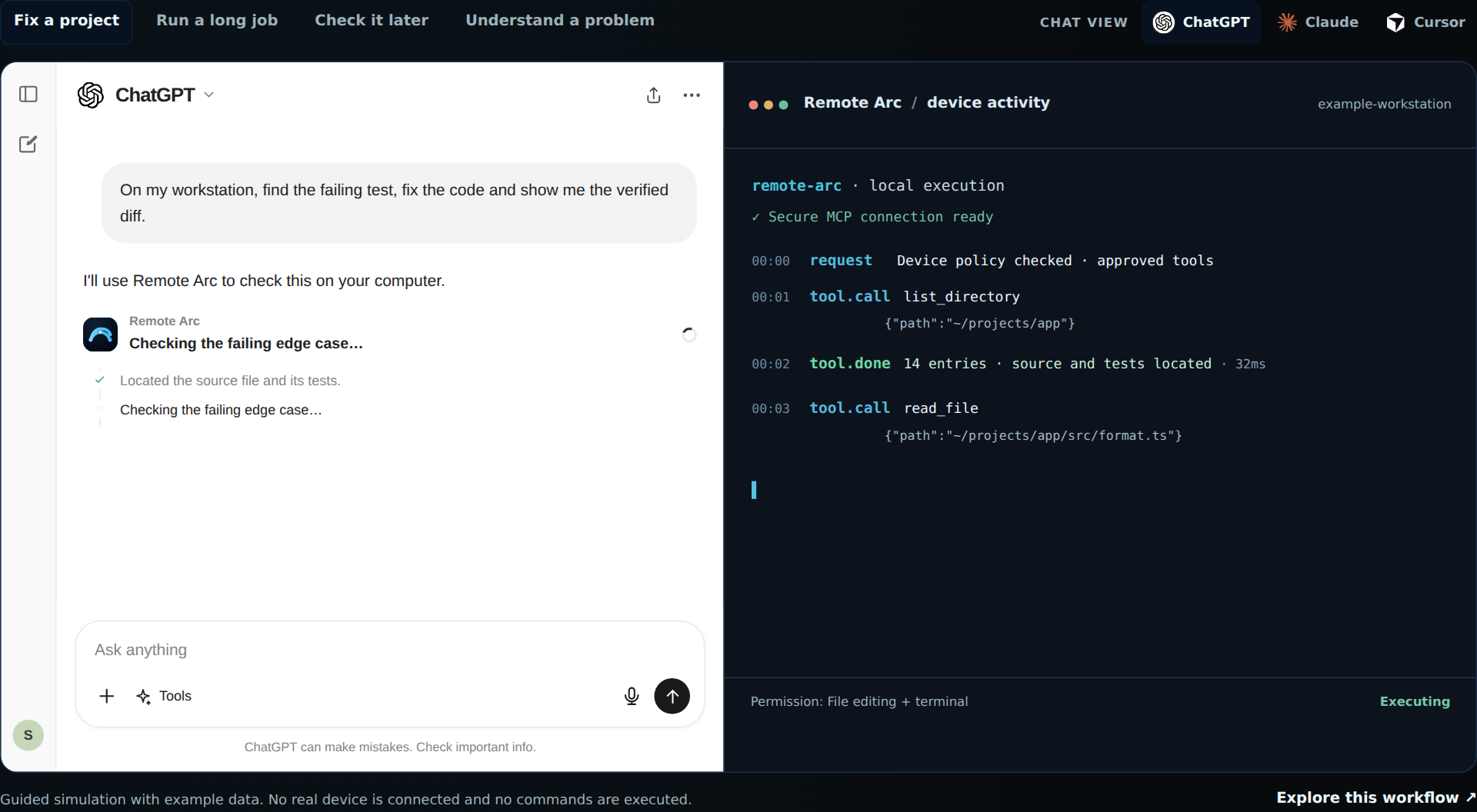Image resolution: width=1477 pixels, height=812 pixels.
Task: Click the Remote Arc breadcrumb title
Action: pyautogui.click(x=852, y=102)
